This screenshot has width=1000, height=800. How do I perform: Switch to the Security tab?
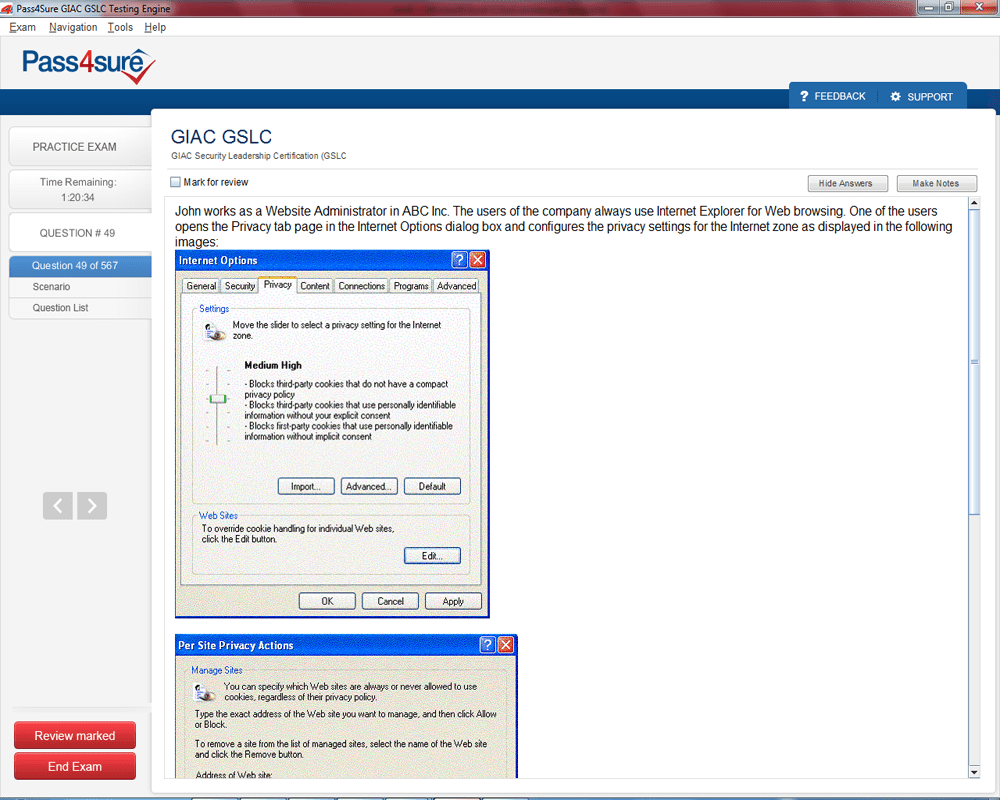240,286
